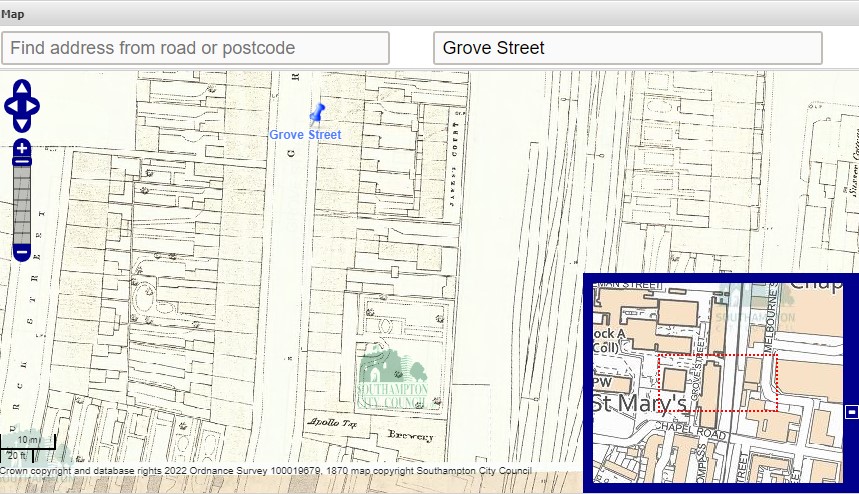Screen dimensions: 859x494
Task: Click the Brewery label on the historic map
Action: pyautogui.click(x=412, y=437)
